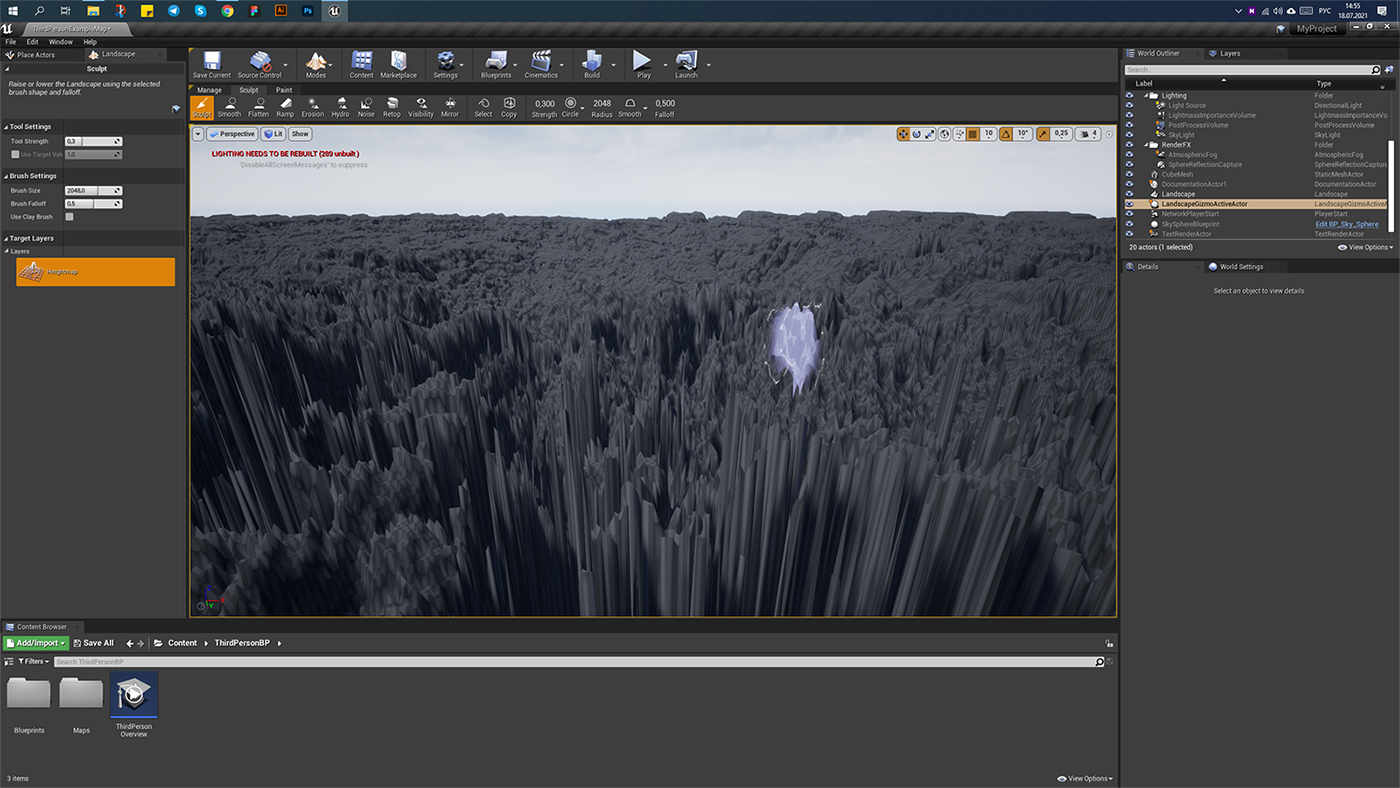Toggle grid snapping in viewport
1400x788 pixels.
click(x=972, y=133)
